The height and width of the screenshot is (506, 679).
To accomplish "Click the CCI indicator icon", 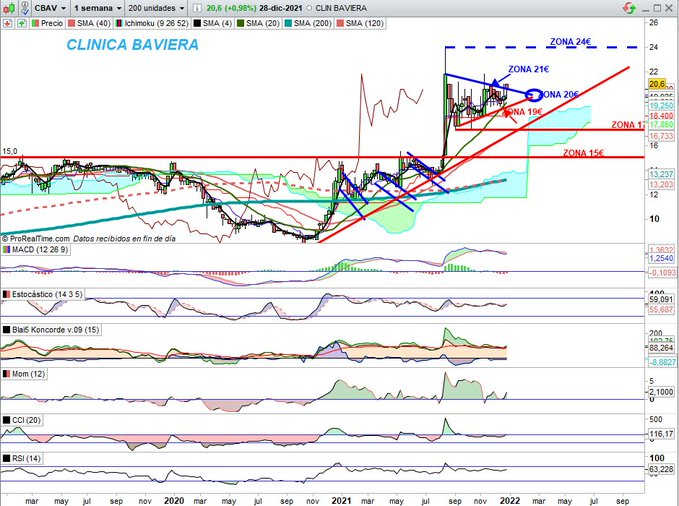I will coord(6,420).
